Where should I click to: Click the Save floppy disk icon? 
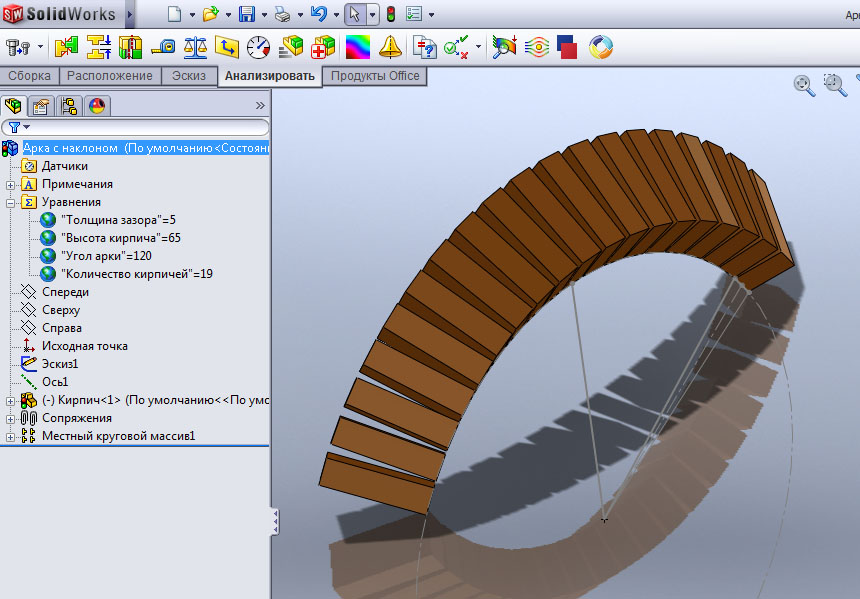coord(246,14)
